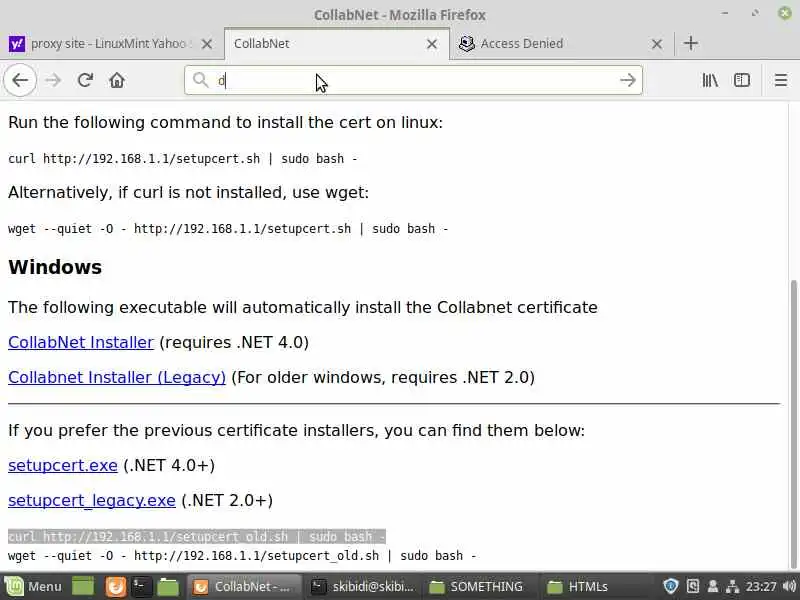This screenshot has height=600, width=800.
Task: Click the forward navigation arrow
Action: pyautogui.click(x=53, y=80)
